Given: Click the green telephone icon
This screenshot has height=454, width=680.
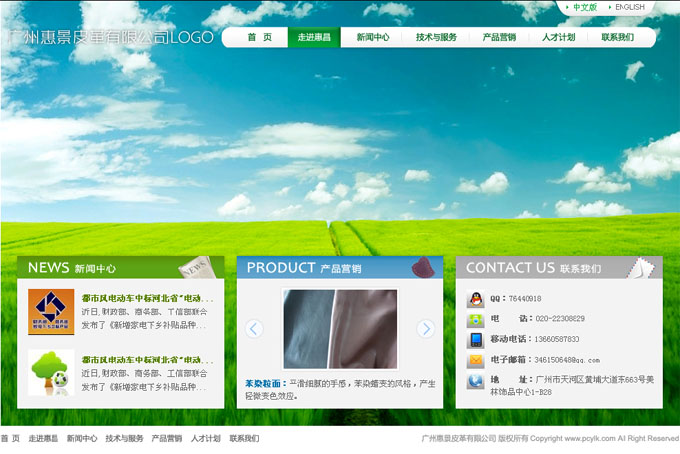Looking at the screenshot, I should (475, 320).
